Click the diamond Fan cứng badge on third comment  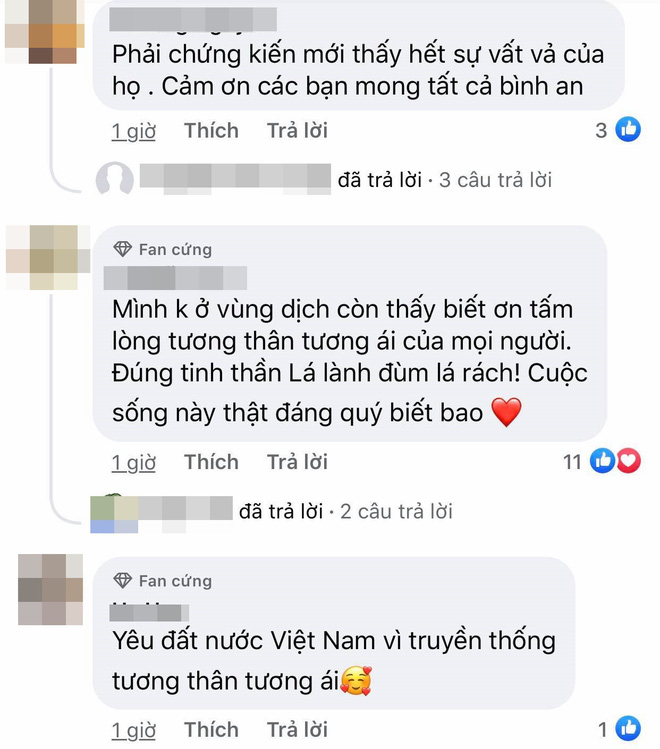point(163,580)
